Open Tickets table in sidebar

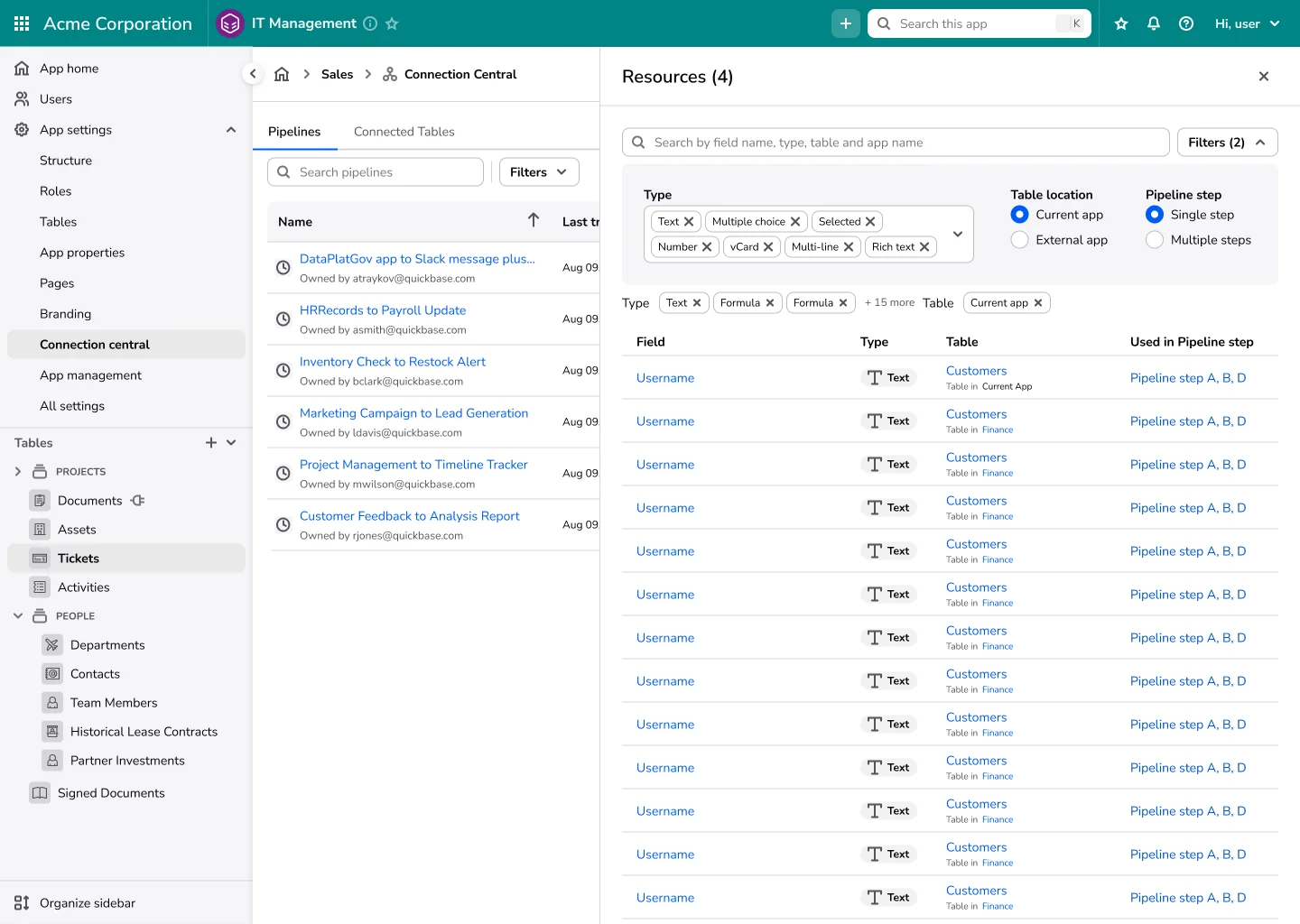pyautogui.click(x=126, y=558)
